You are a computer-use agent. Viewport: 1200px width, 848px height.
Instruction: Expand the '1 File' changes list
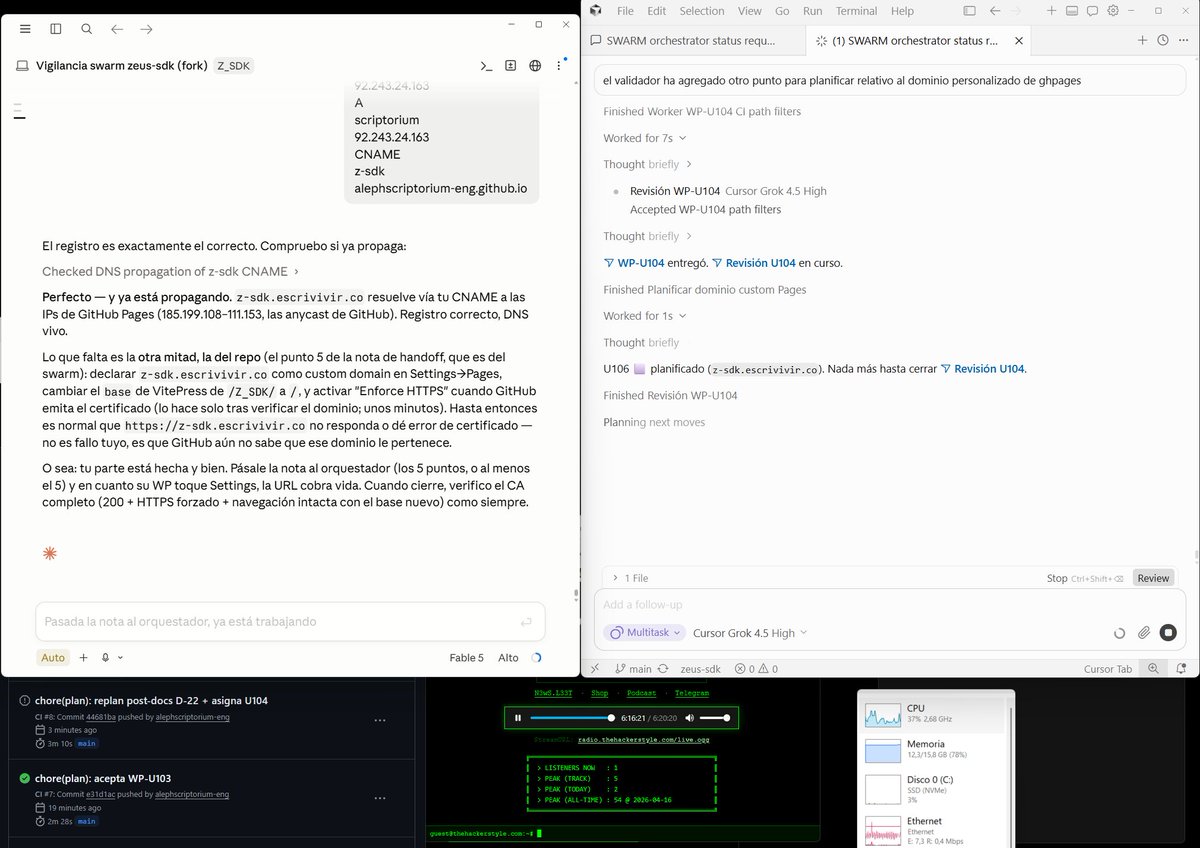point(630,578)
